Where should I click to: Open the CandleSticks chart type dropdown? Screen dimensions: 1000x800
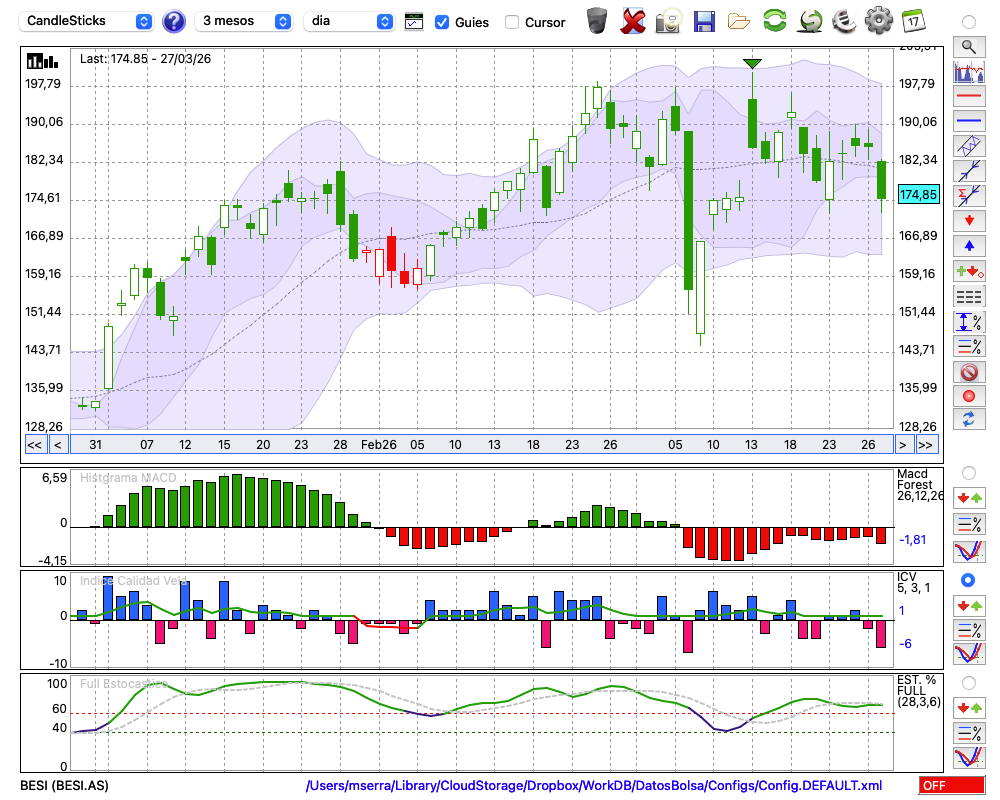pos(86,21)
